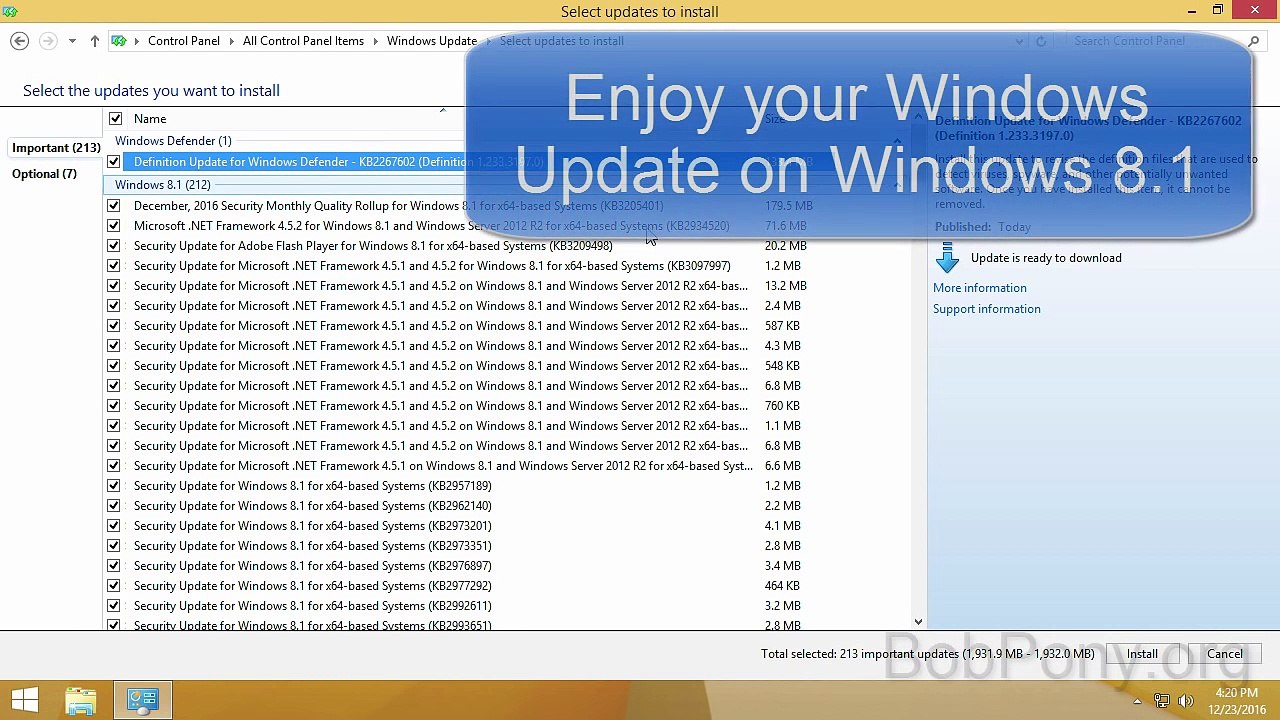This screenshot has width=1280, height=720.
Task: Navigate to Control Panel breadcrumb
Action: 184,41
